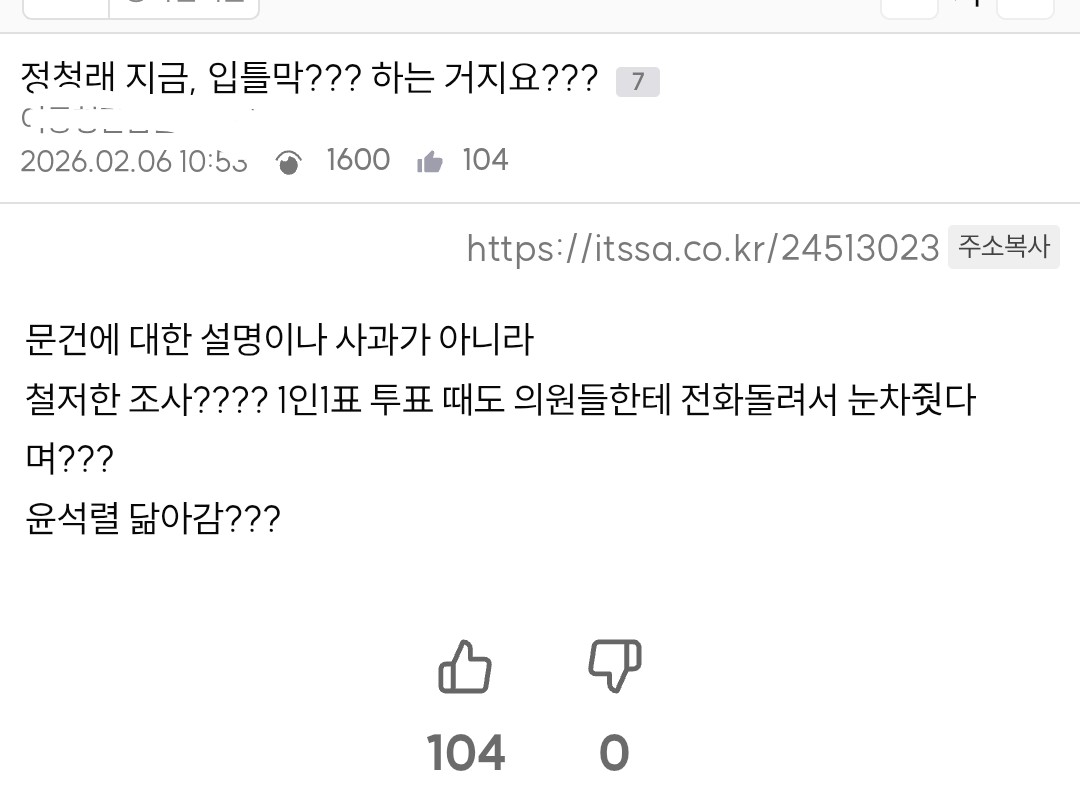Click the short body line 며???
This screenshot has width=1080, height=809.
69,460
